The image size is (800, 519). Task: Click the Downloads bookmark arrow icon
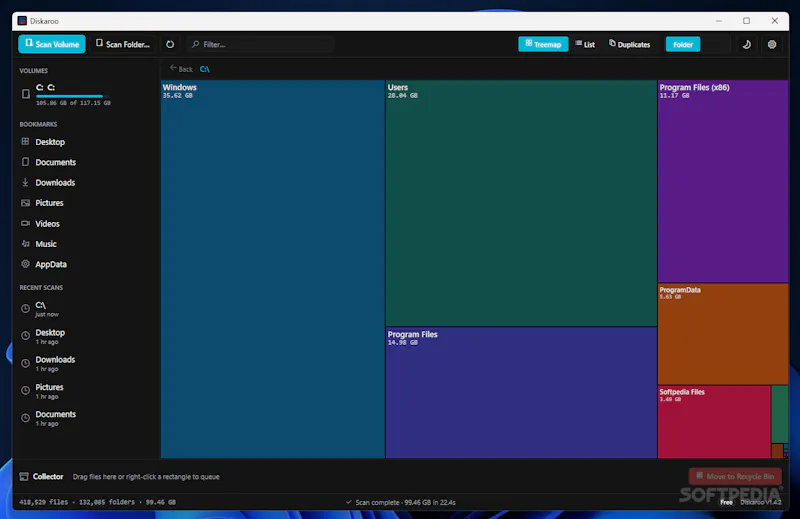[x=25, y=182]
